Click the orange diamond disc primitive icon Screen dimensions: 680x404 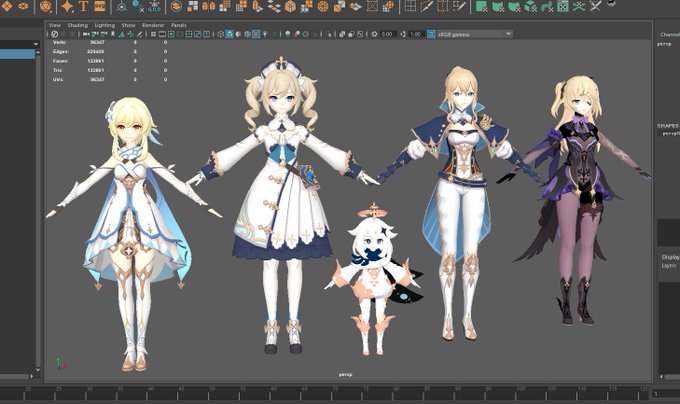pyautogui.click(x=7, y=6)
